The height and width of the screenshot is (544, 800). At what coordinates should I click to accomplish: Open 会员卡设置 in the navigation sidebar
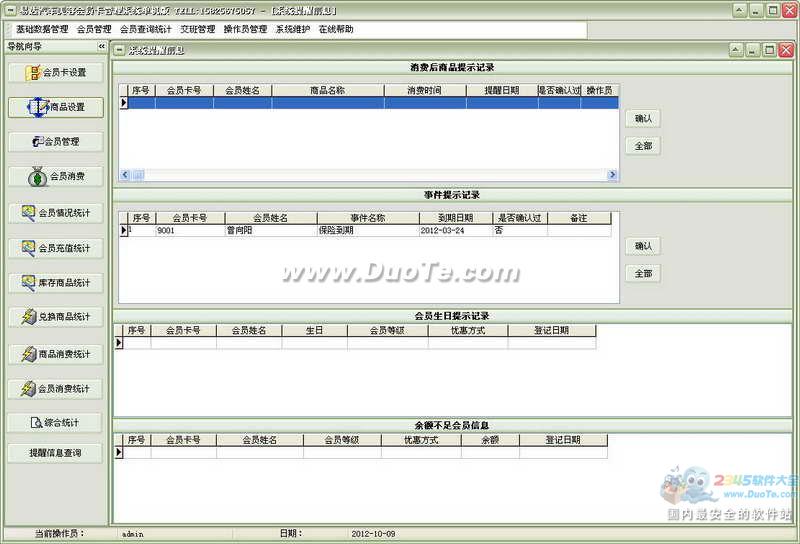coord(55,72)
